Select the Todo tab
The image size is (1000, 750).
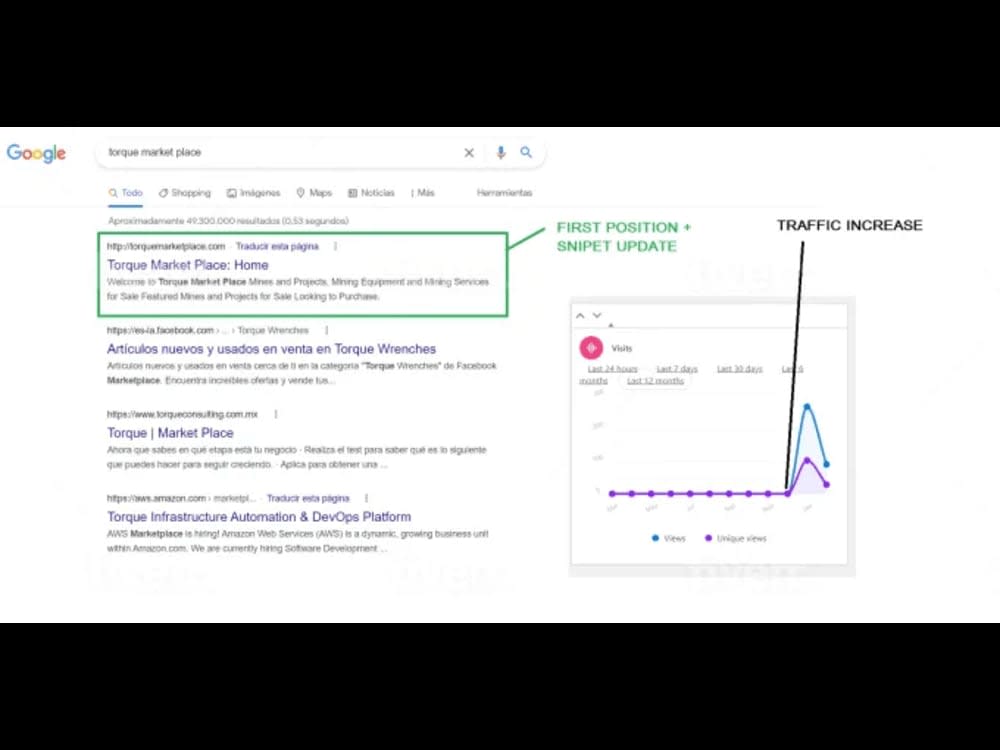tap(126, 193)
